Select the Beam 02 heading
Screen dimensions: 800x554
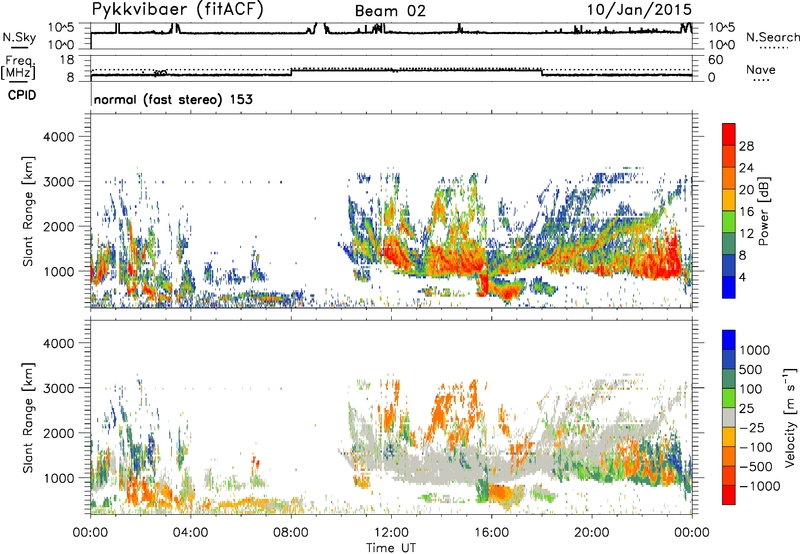click(x=390, y=11)
